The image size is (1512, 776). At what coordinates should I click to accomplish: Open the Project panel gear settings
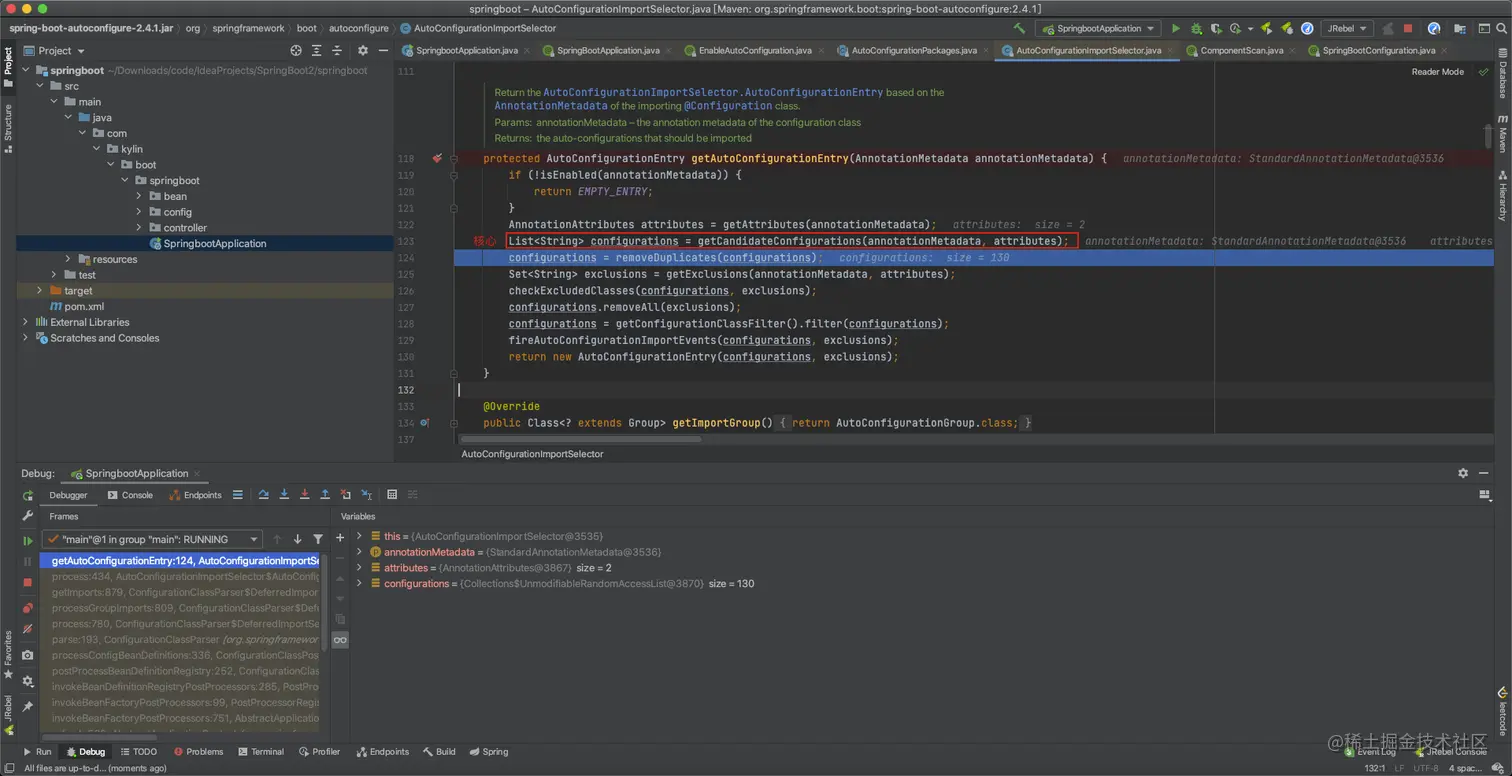(362, 50)
